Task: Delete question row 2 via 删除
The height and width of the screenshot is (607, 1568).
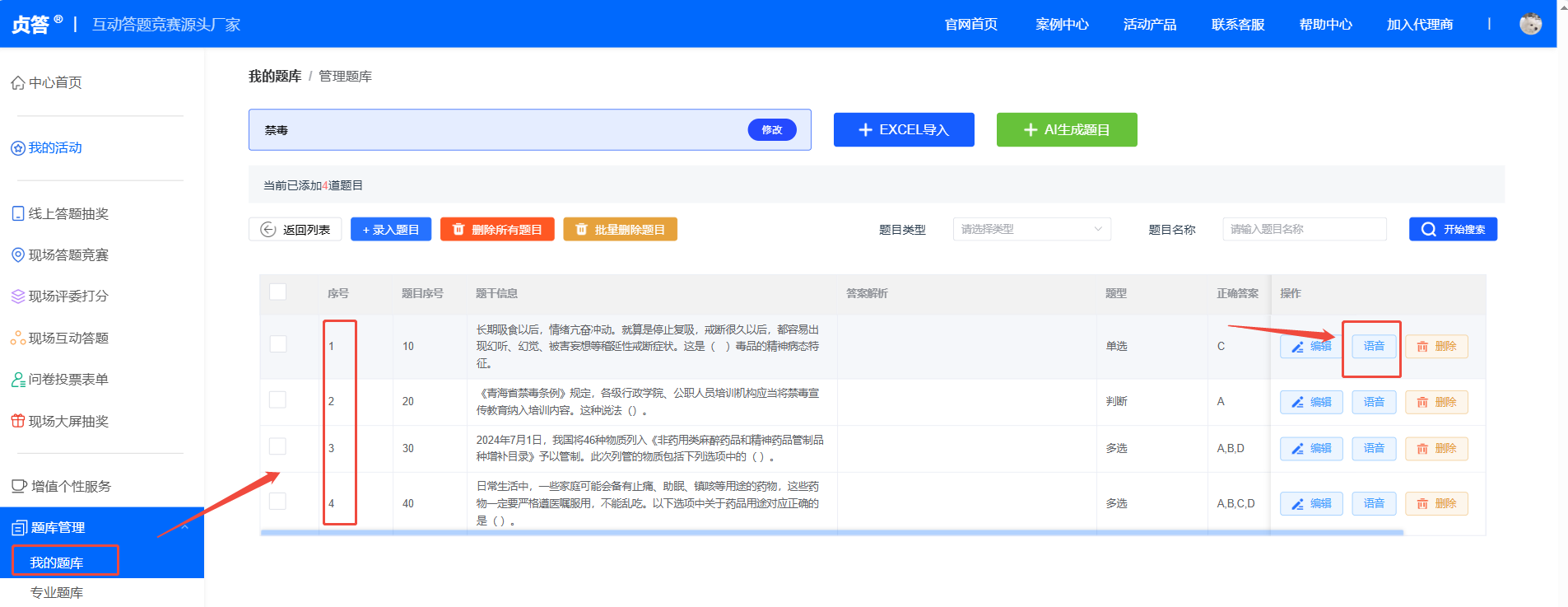Action: click(1436, 402)
